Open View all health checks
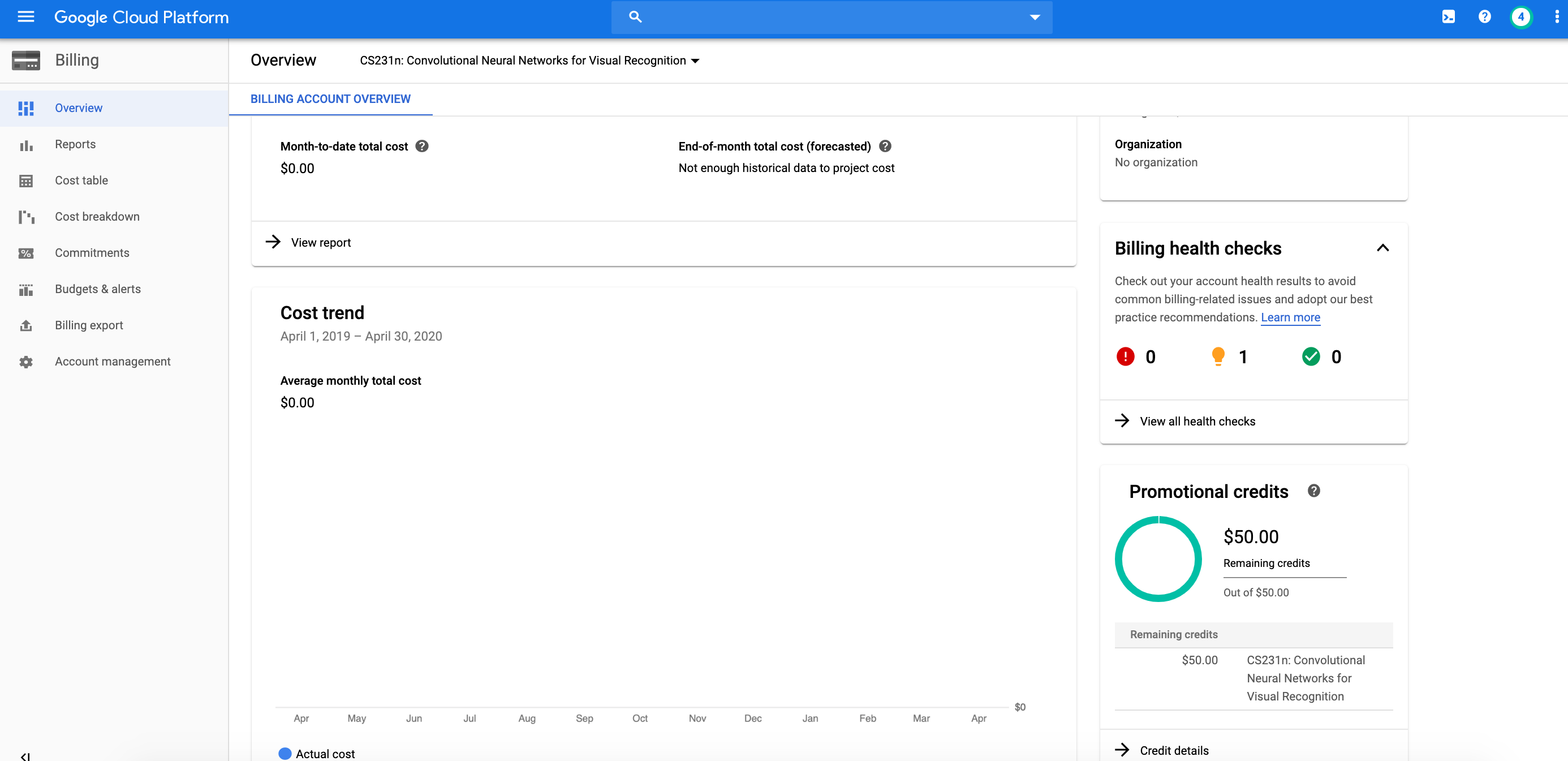Screen dimensions: 1568x761 pos(1197,422)
